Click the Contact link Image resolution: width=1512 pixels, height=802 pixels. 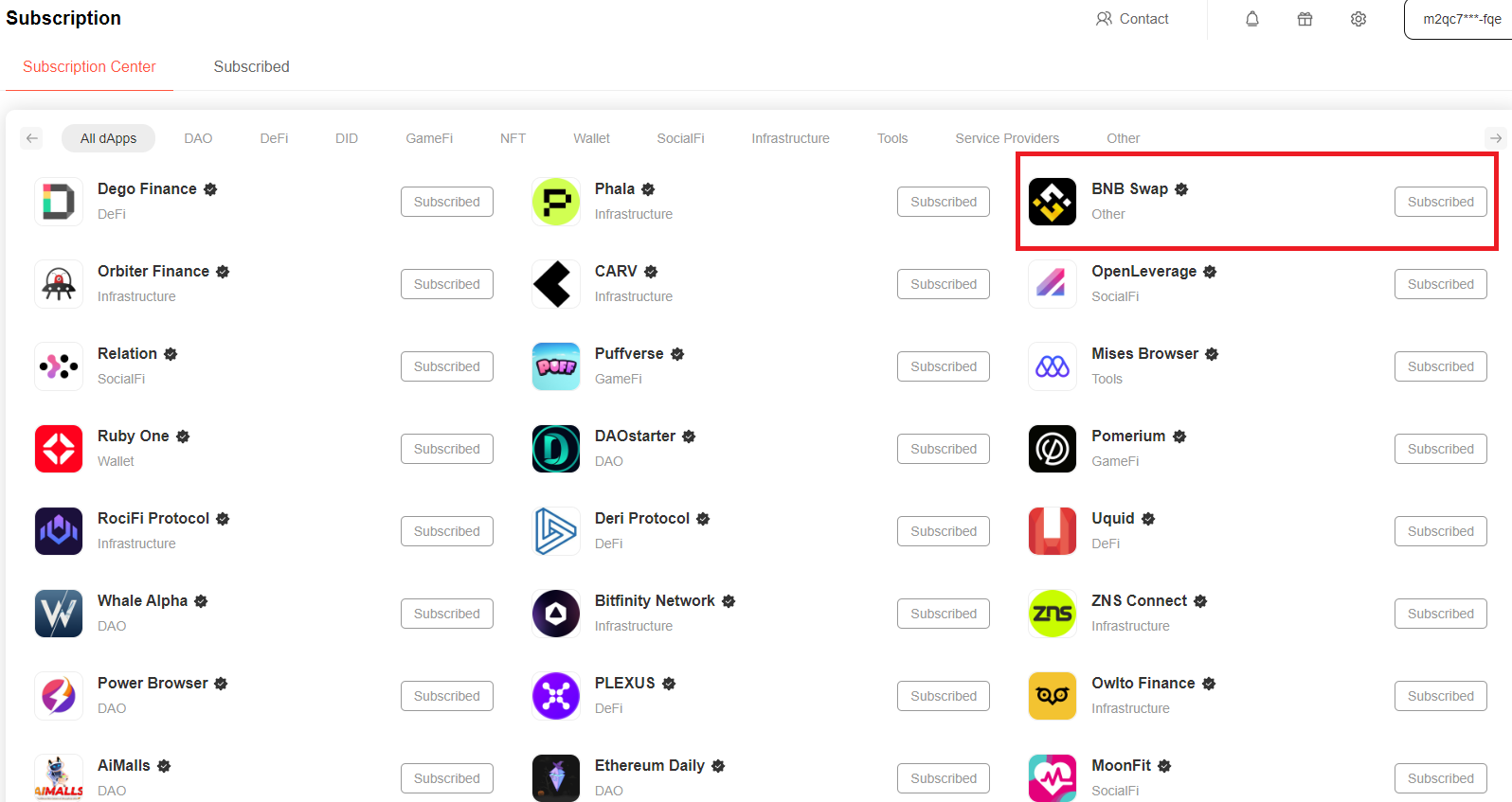coord(1132,19)
